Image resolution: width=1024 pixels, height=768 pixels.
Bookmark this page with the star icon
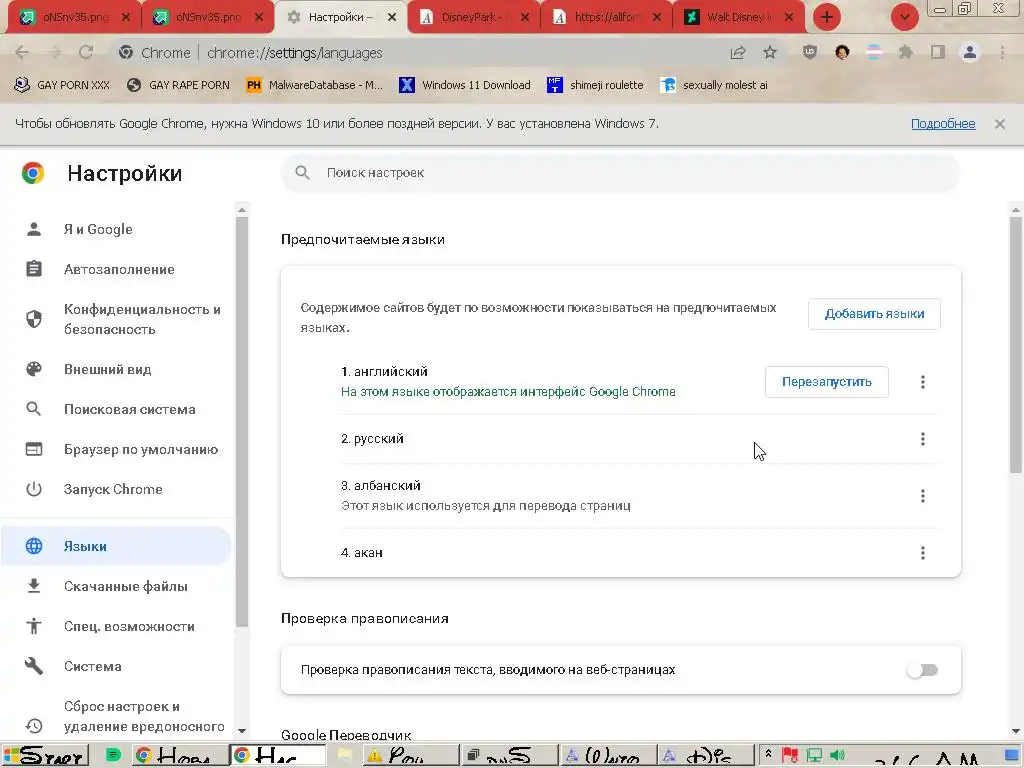pos(770,52)
